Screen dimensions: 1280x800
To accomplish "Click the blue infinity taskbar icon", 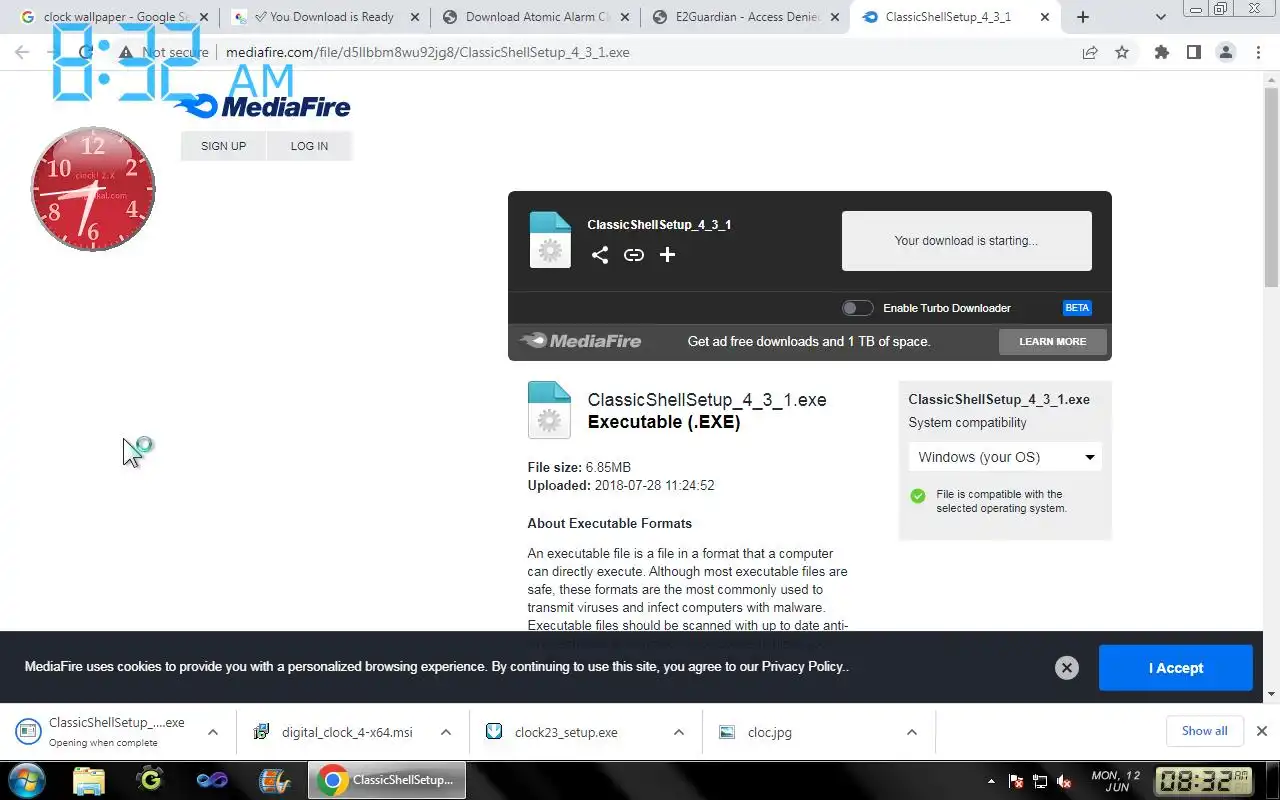I will pos(212,780).
